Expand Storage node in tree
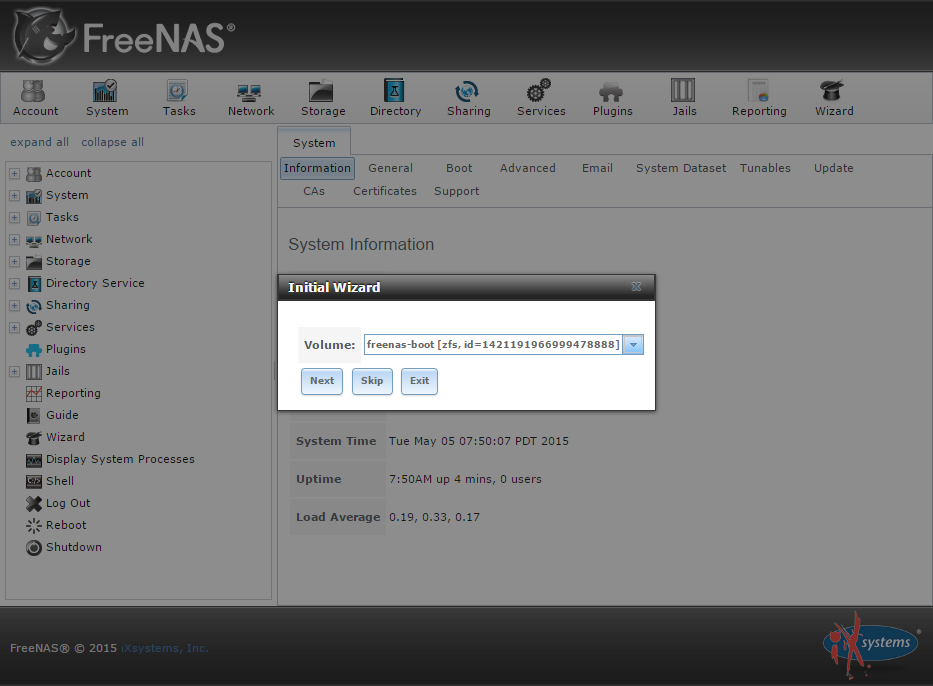This screenshot has height=686, width=933. 14,262
